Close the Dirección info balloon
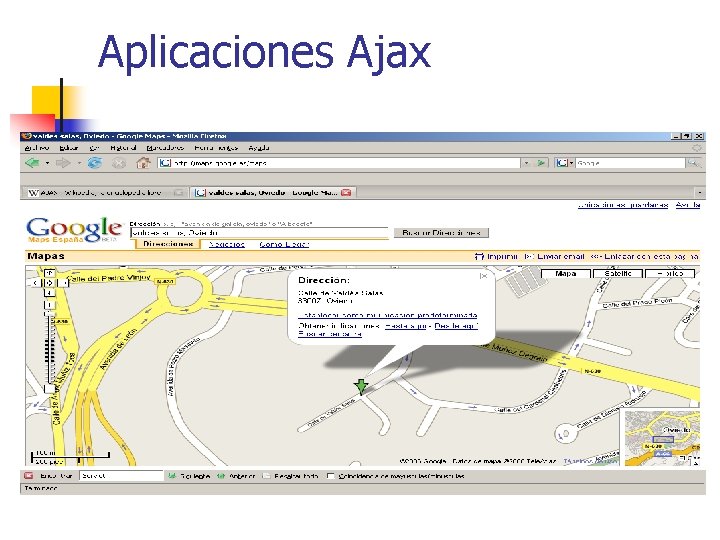Screen dimensions: 720x540 coord(484,276)
